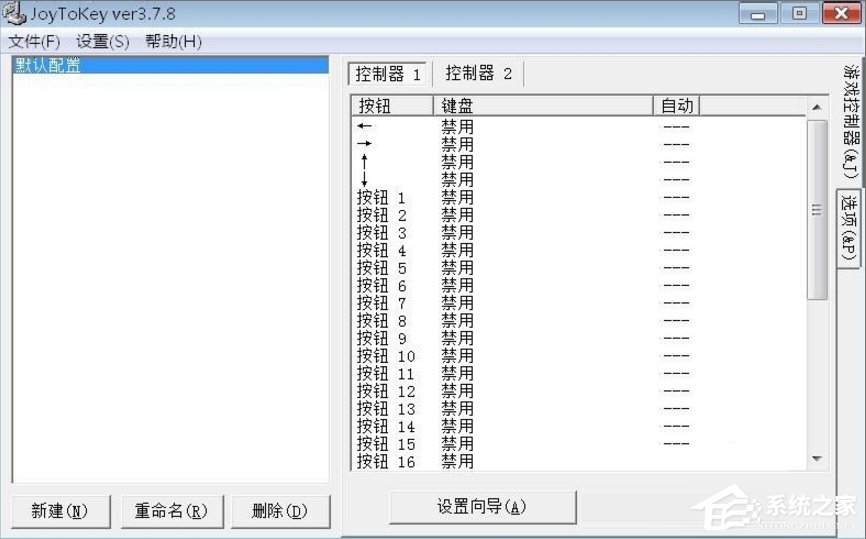Click the scrollbar up arrow
866x539 pixels.
click(x=817, y=107)
